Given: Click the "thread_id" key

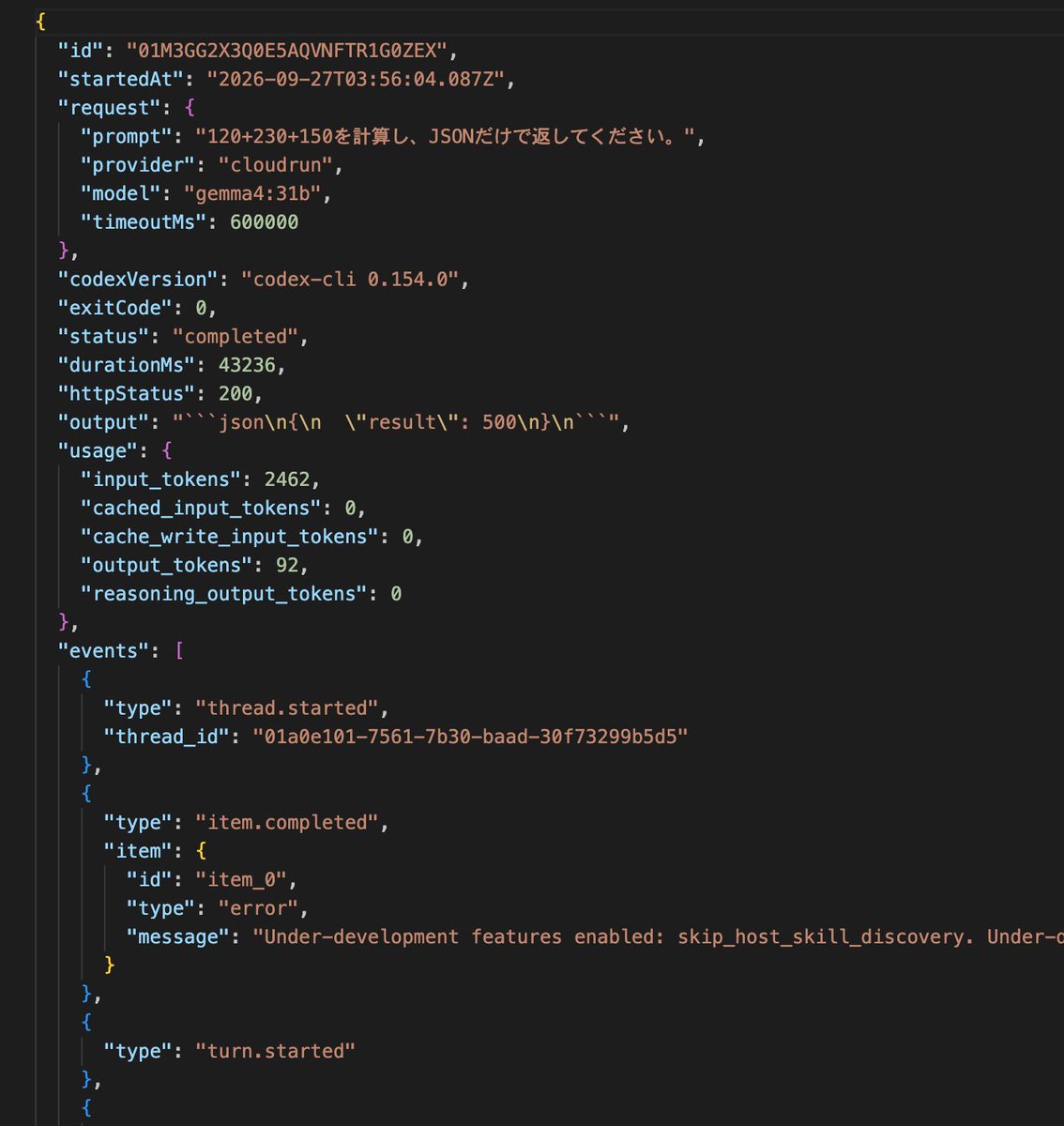Looking at the screenshot, I should (x=166, y=737).
